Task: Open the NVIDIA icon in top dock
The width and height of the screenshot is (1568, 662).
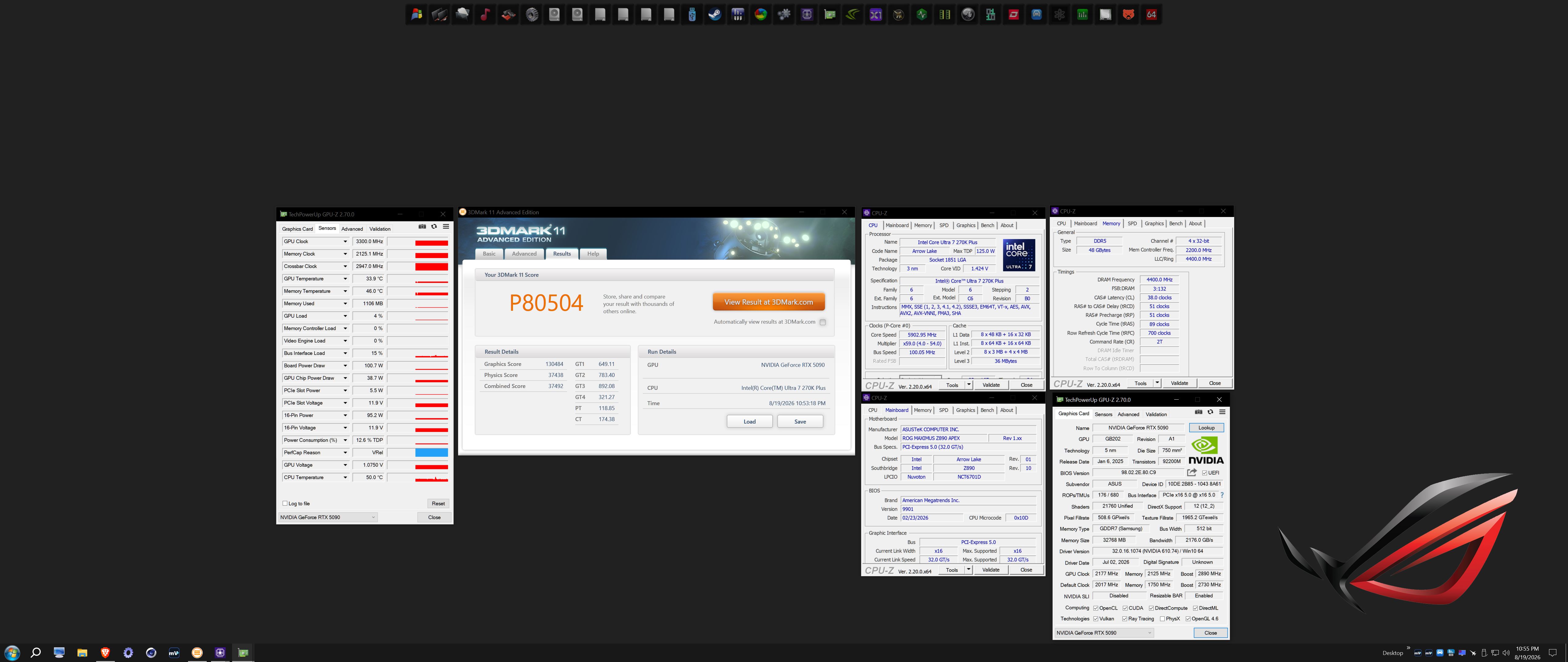Action: pyautogui.click(x=853, y=15)
